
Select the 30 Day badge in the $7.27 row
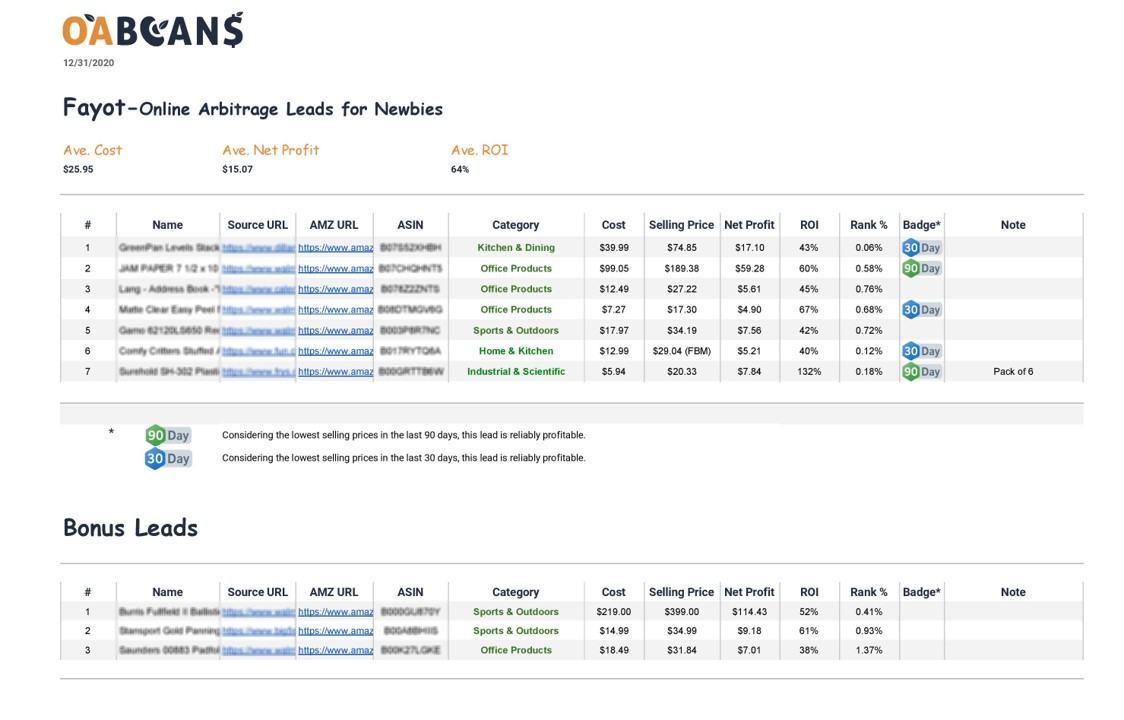pyautogui.click(x=921, y=310)
